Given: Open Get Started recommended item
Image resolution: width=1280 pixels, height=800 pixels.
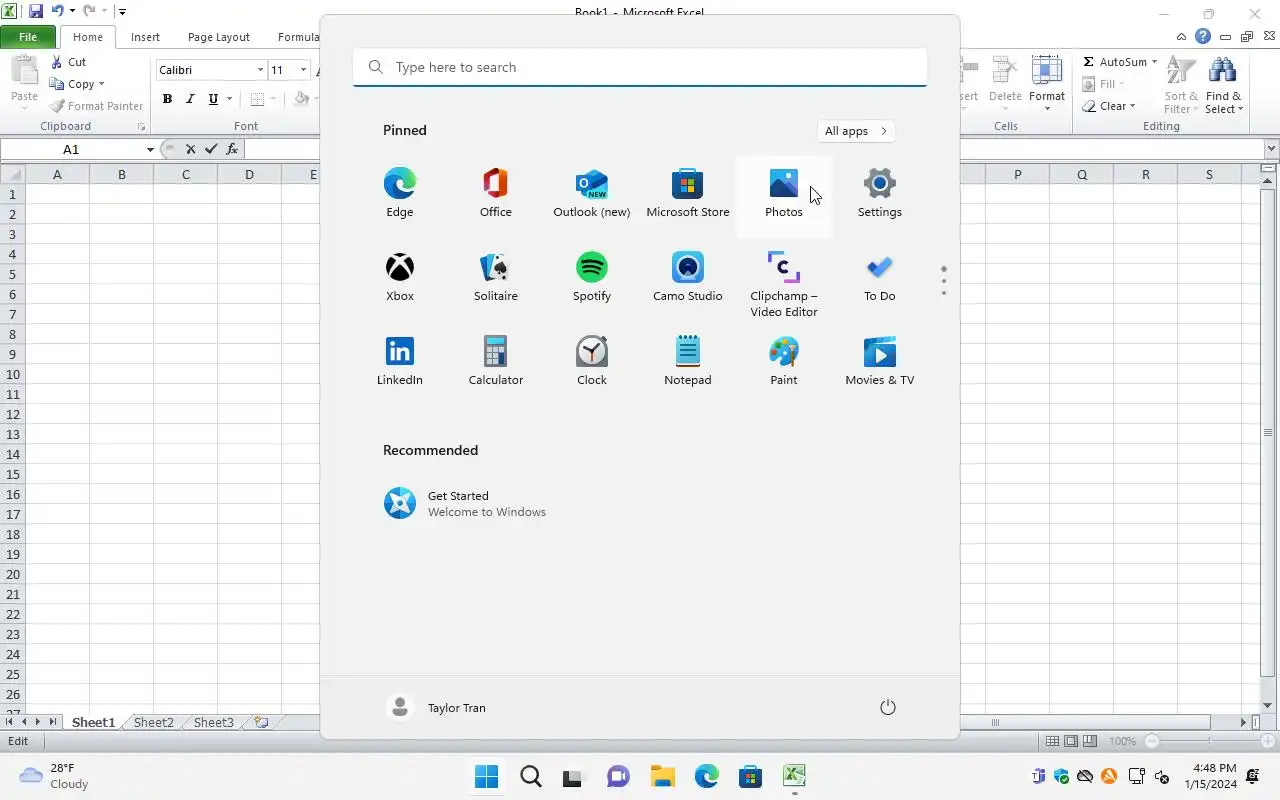Looking at the screenshot, I should [465, 503].
